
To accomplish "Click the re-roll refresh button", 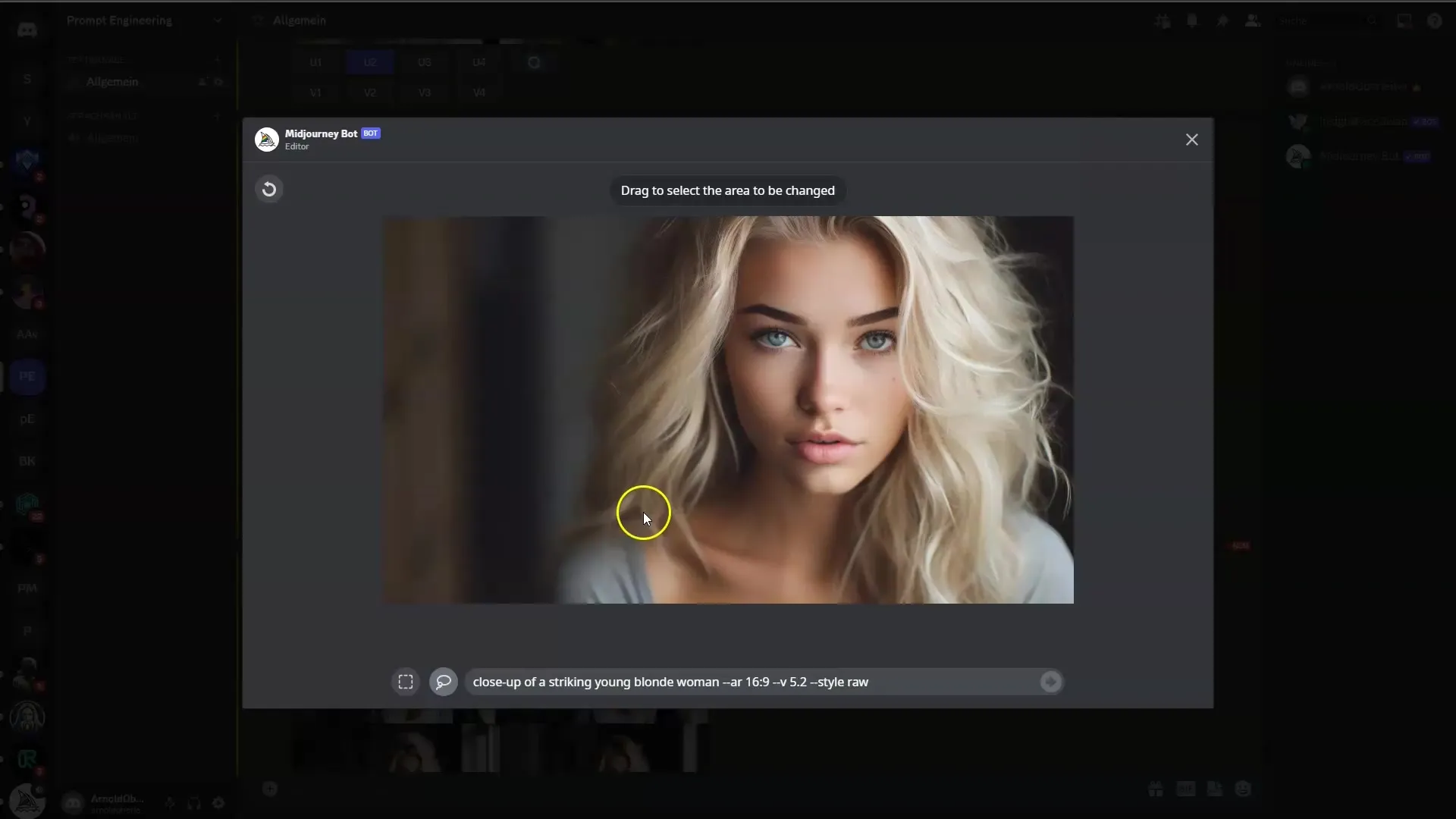I will (534, 62).
